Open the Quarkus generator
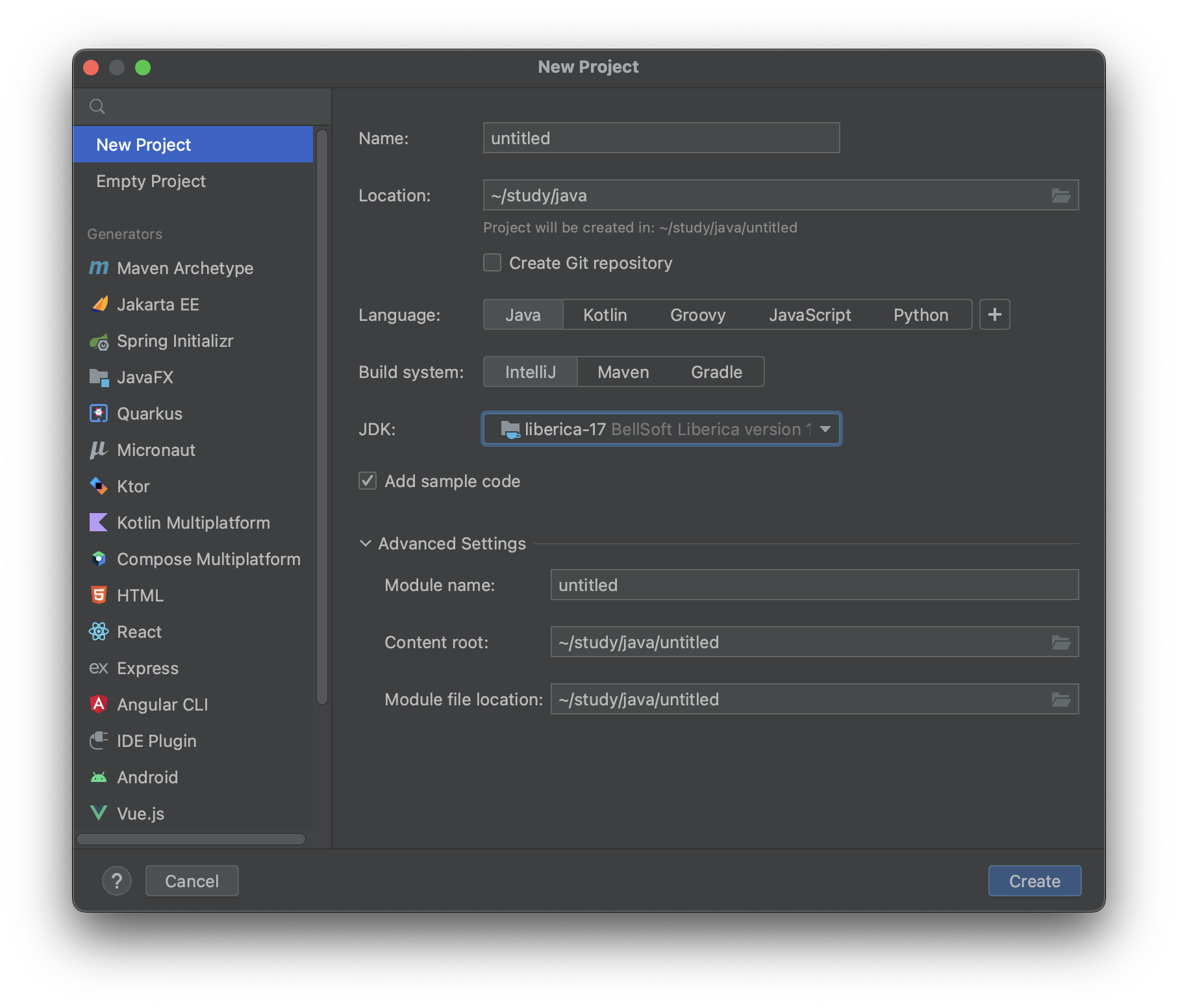1178x1008 pixels. (149, 414)
